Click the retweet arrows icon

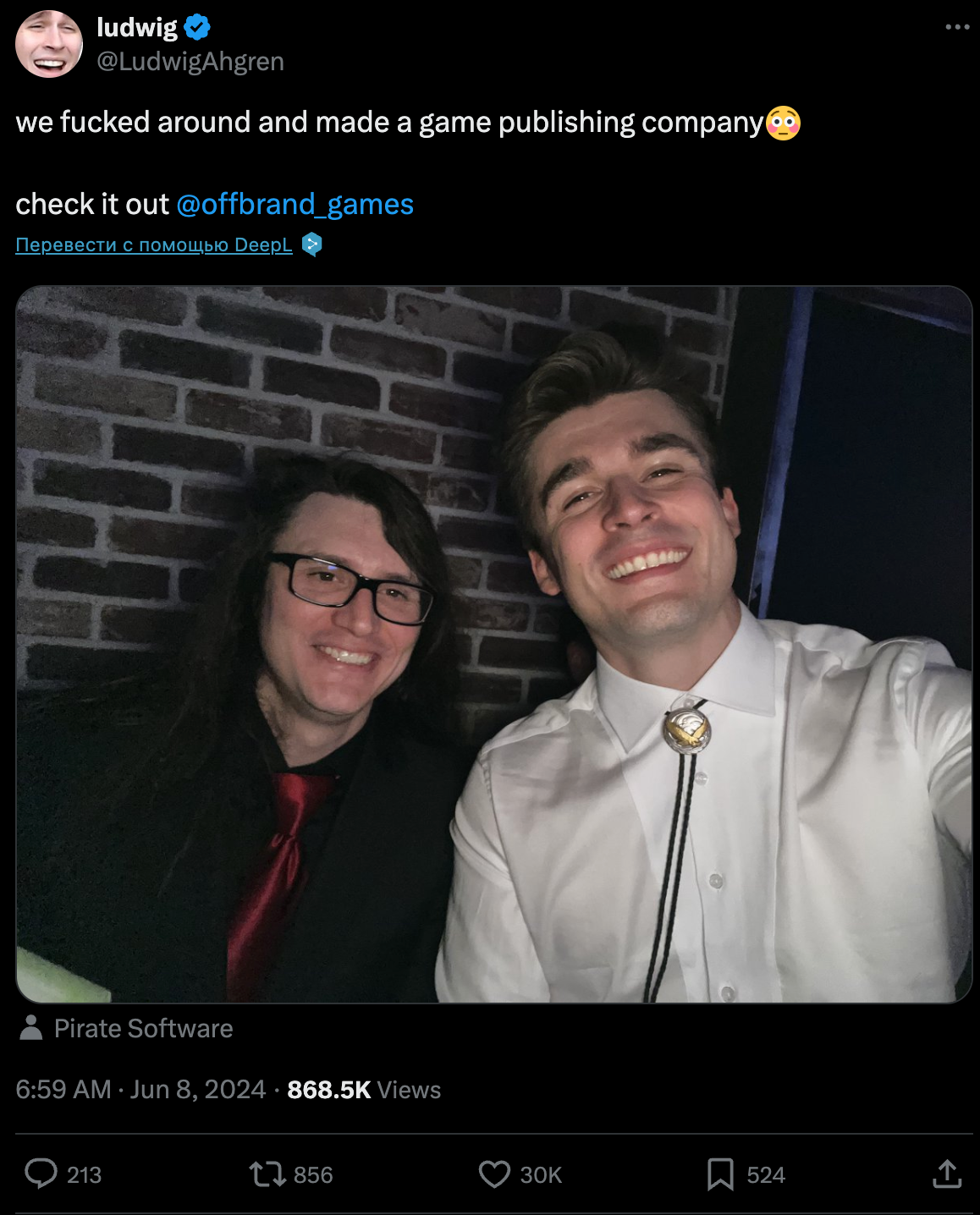(267, 1174)
